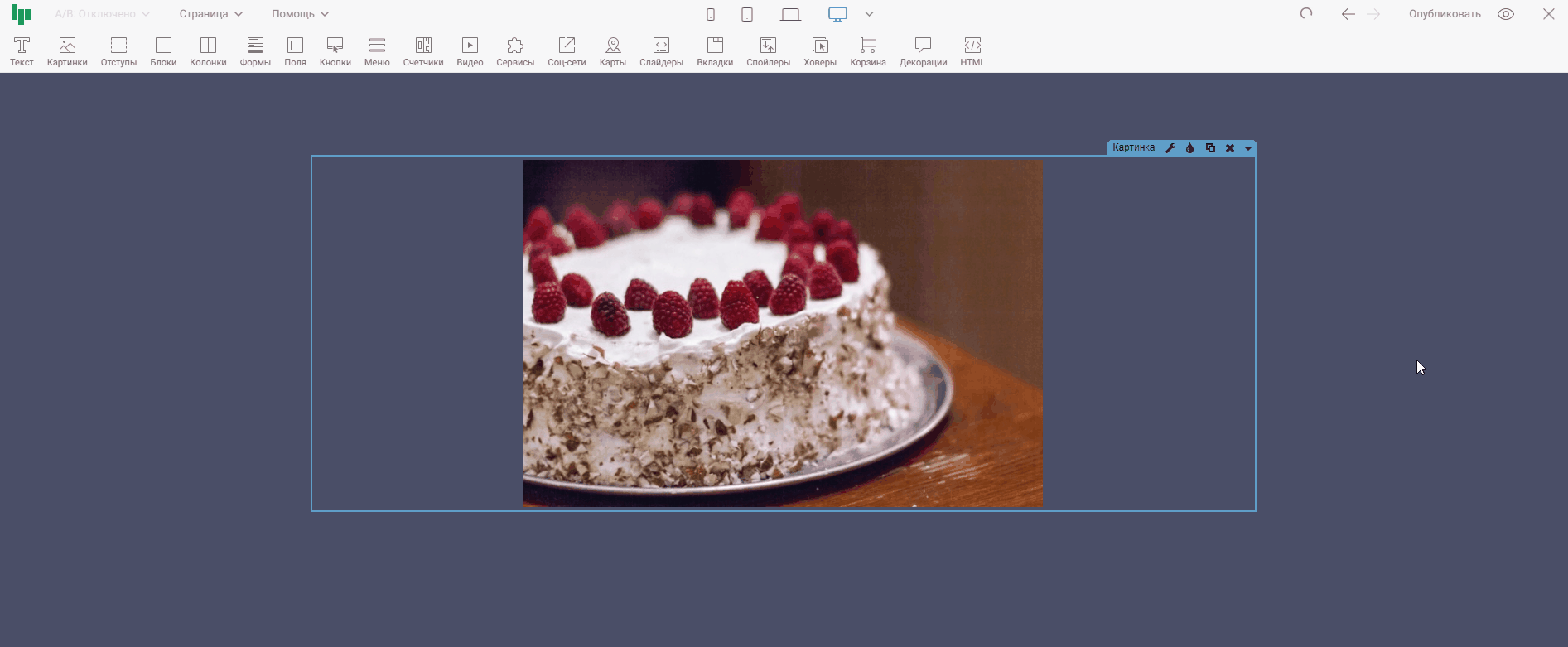Click the Опубликовать button
Screen dimensions: 1568x647
click(1445, 14)
